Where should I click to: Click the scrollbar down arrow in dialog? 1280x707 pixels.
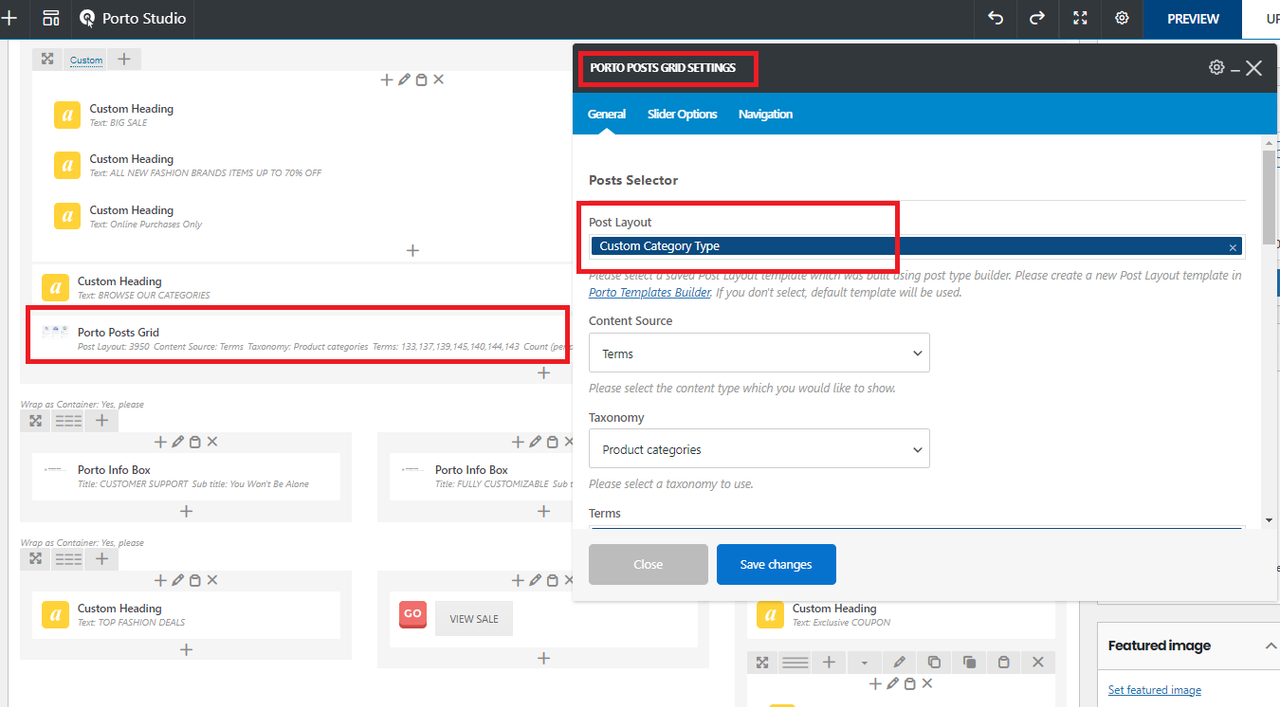[x=1269, y=520]
